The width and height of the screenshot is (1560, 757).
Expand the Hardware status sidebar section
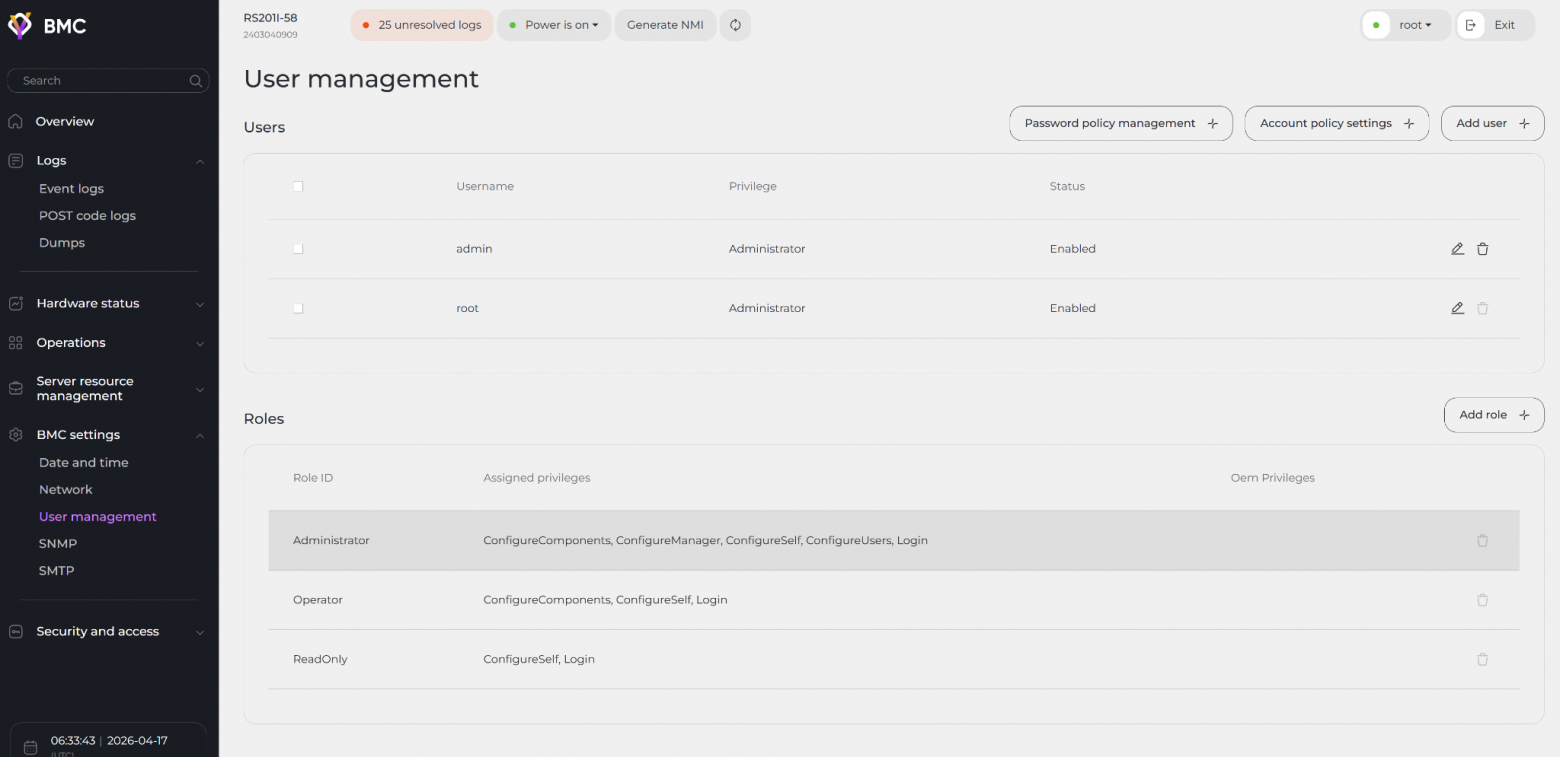coord(107,304)
